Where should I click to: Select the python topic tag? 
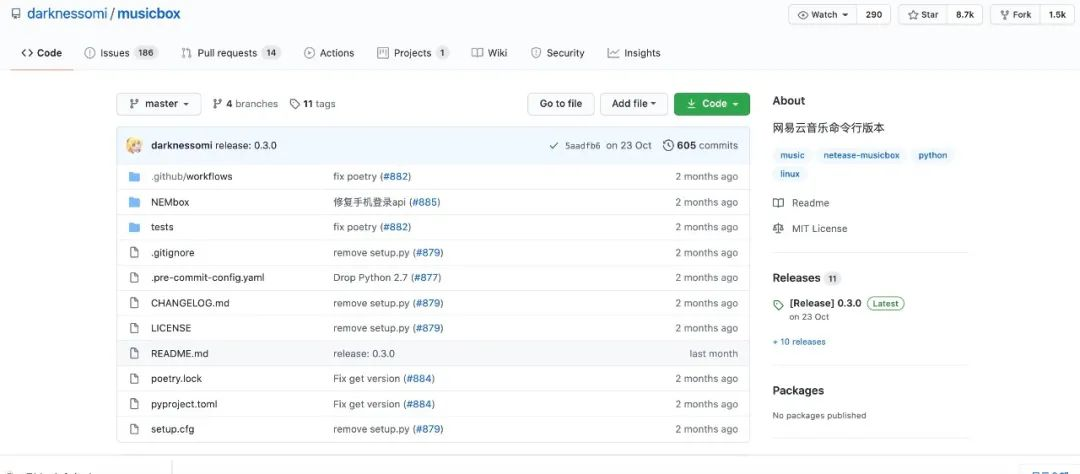tap(933, 155)
